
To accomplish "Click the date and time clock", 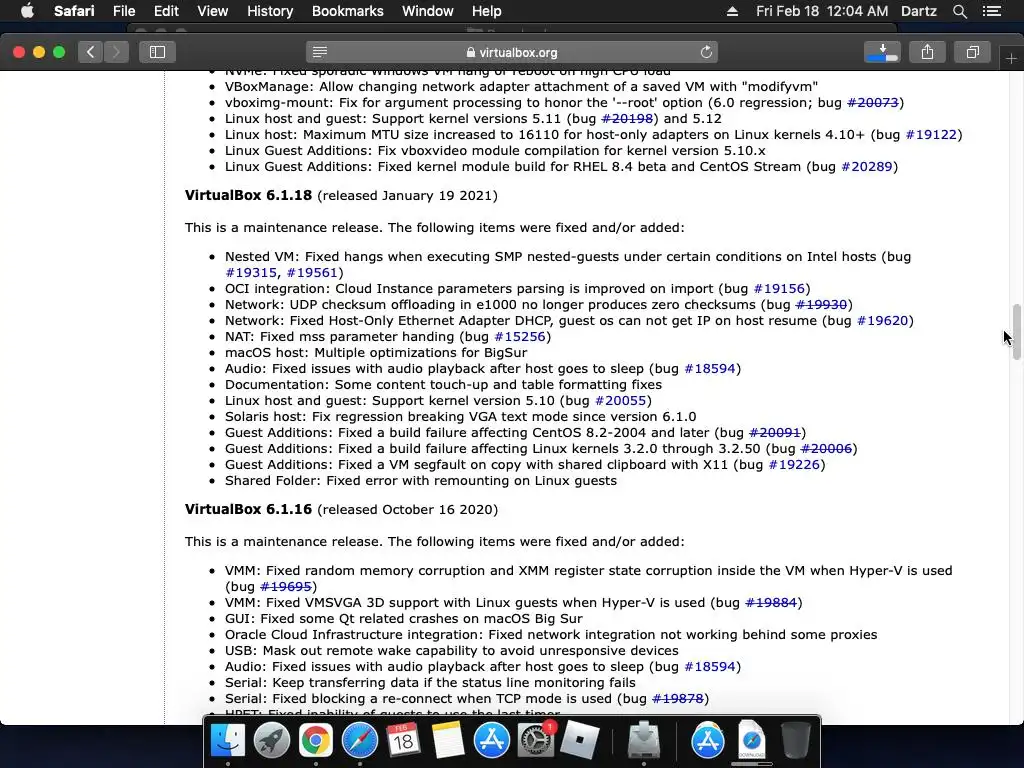I will (x=822, y=11).
